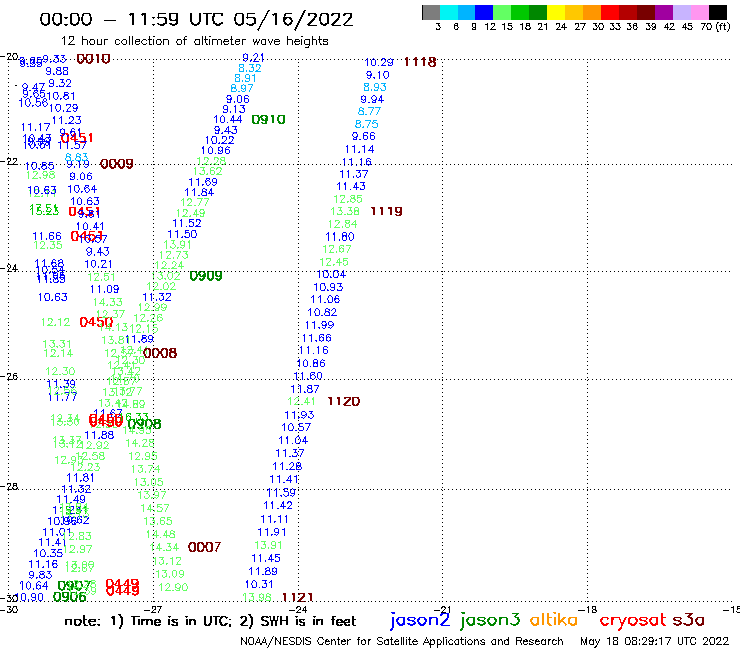The height and width of the screenshot is (650, 740).
Task: Click the wave height value '10.57'
Action: point(296,427)
